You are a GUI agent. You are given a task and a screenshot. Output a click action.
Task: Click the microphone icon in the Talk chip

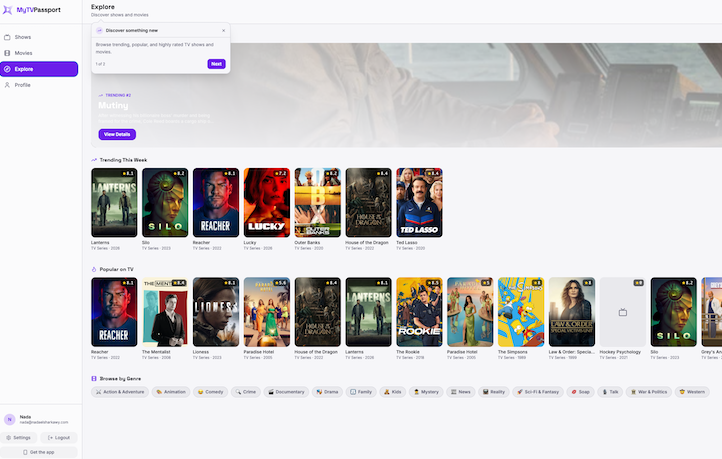point(605,392)
